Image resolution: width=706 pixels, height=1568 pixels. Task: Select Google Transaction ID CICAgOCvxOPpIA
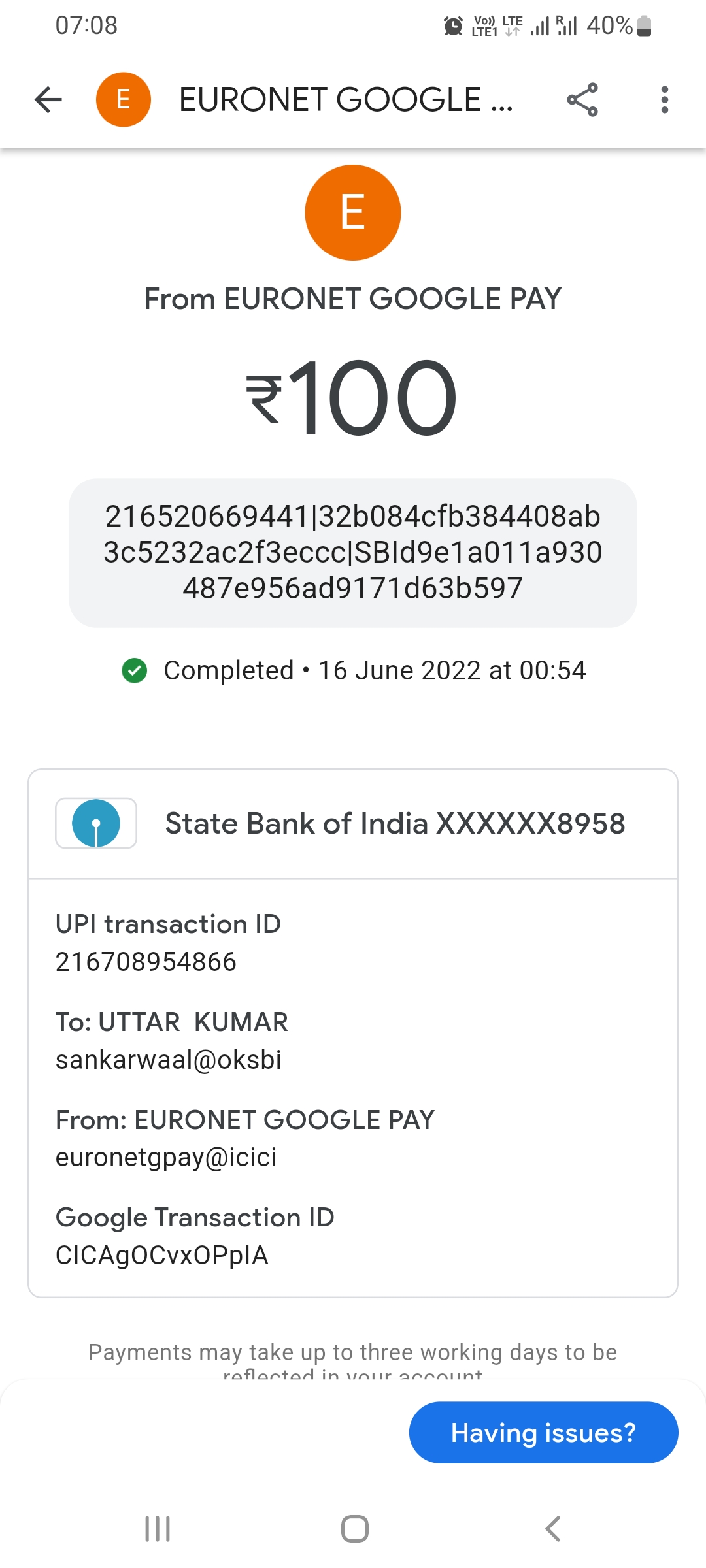(162, 1255)
